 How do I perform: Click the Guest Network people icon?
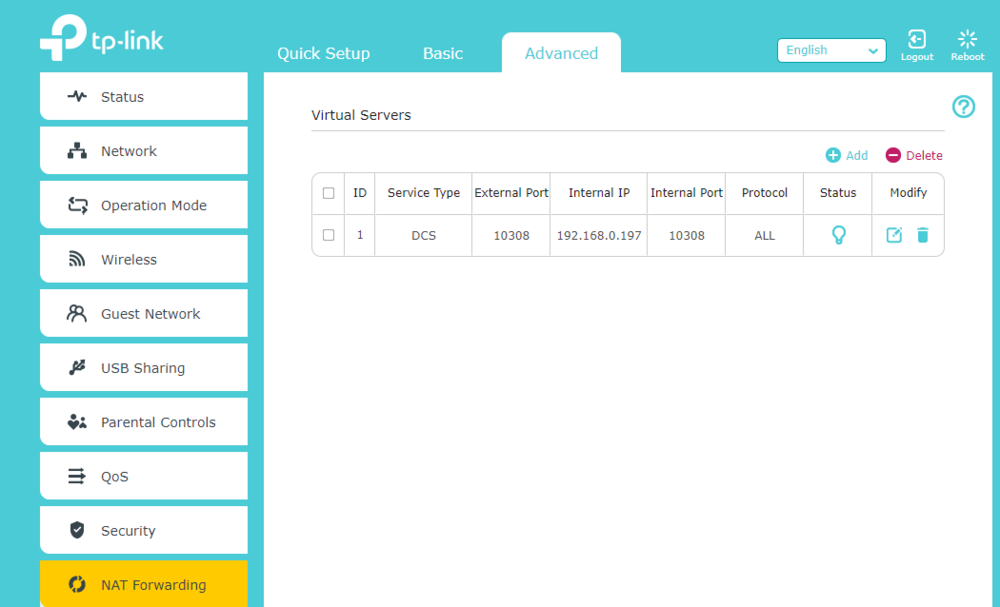coord(77,313)
